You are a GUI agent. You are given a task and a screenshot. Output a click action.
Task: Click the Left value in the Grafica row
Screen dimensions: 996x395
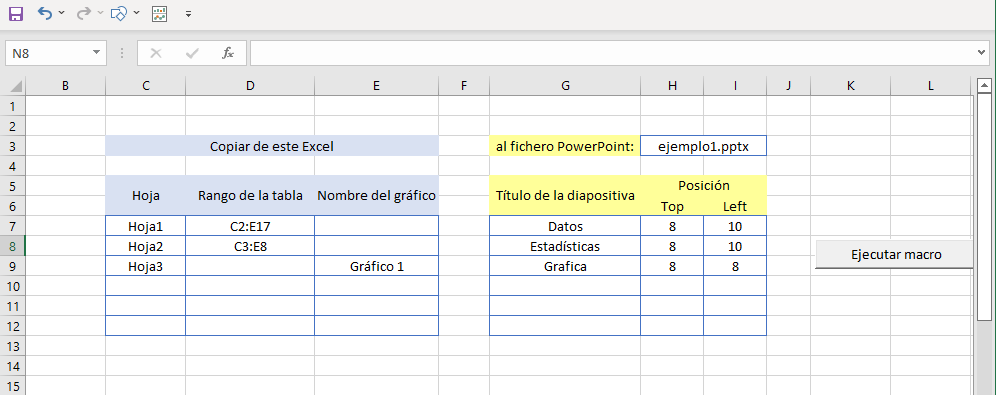tap(735, 266)
